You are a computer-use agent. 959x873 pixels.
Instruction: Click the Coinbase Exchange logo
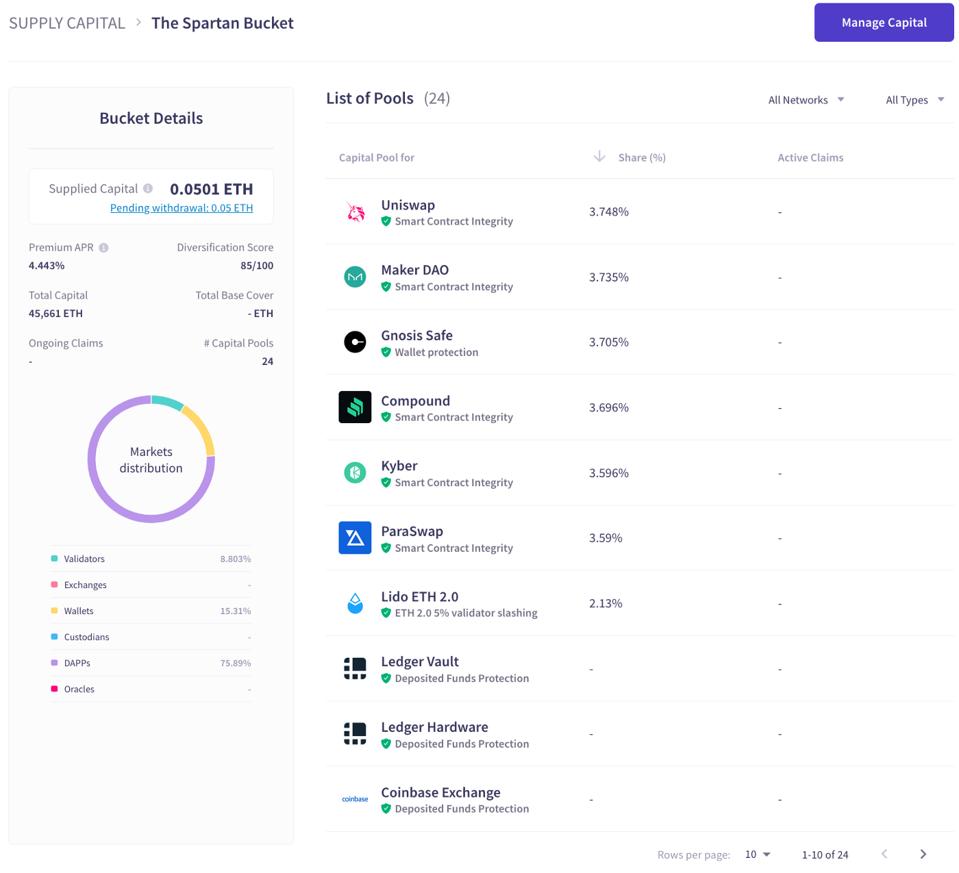coord(355,799)
